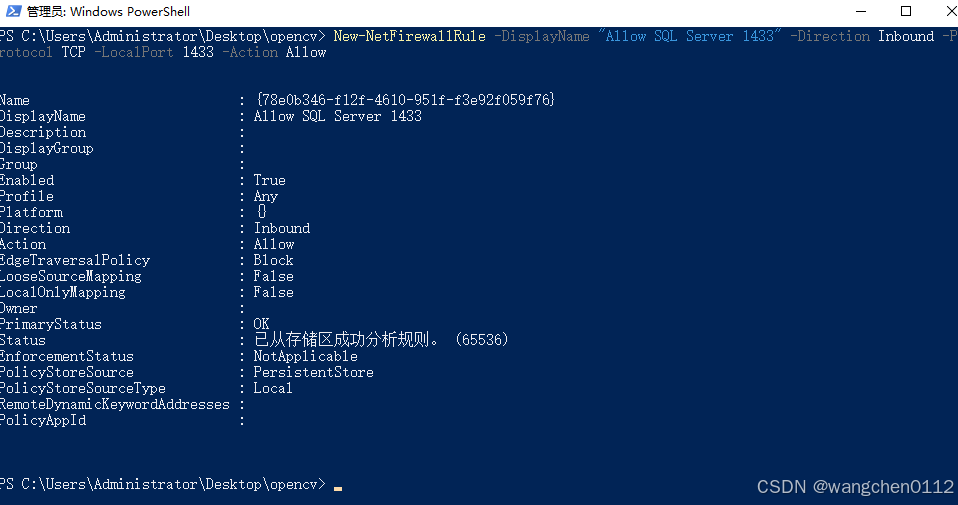This screenshot has height=505, width=958.
Task: Click the PowerShell icon in title bar
Action: coord(13,11)
